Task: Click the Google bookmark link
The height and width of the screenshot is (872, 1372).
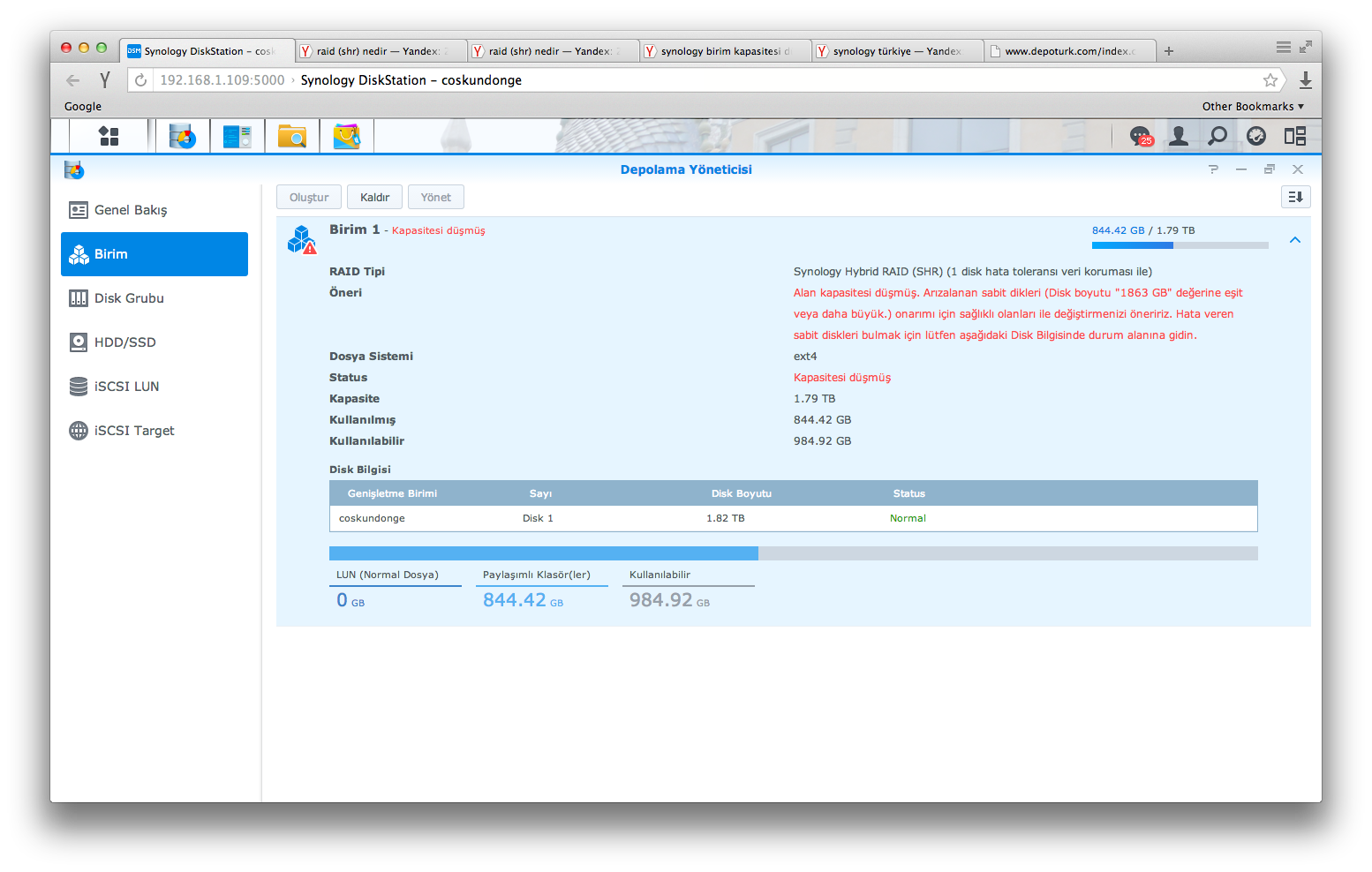Action: [83, 107]
